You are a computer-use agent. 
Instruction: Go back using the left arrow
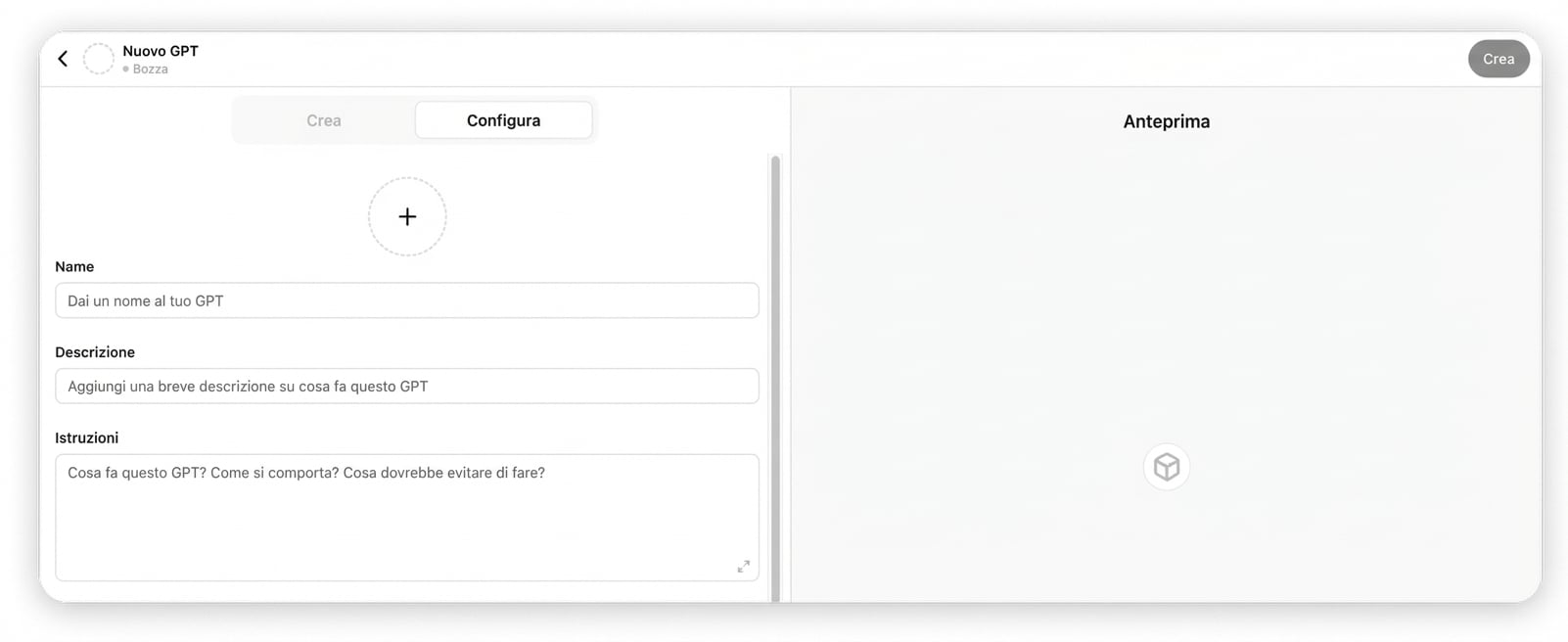tap(63, 59)
